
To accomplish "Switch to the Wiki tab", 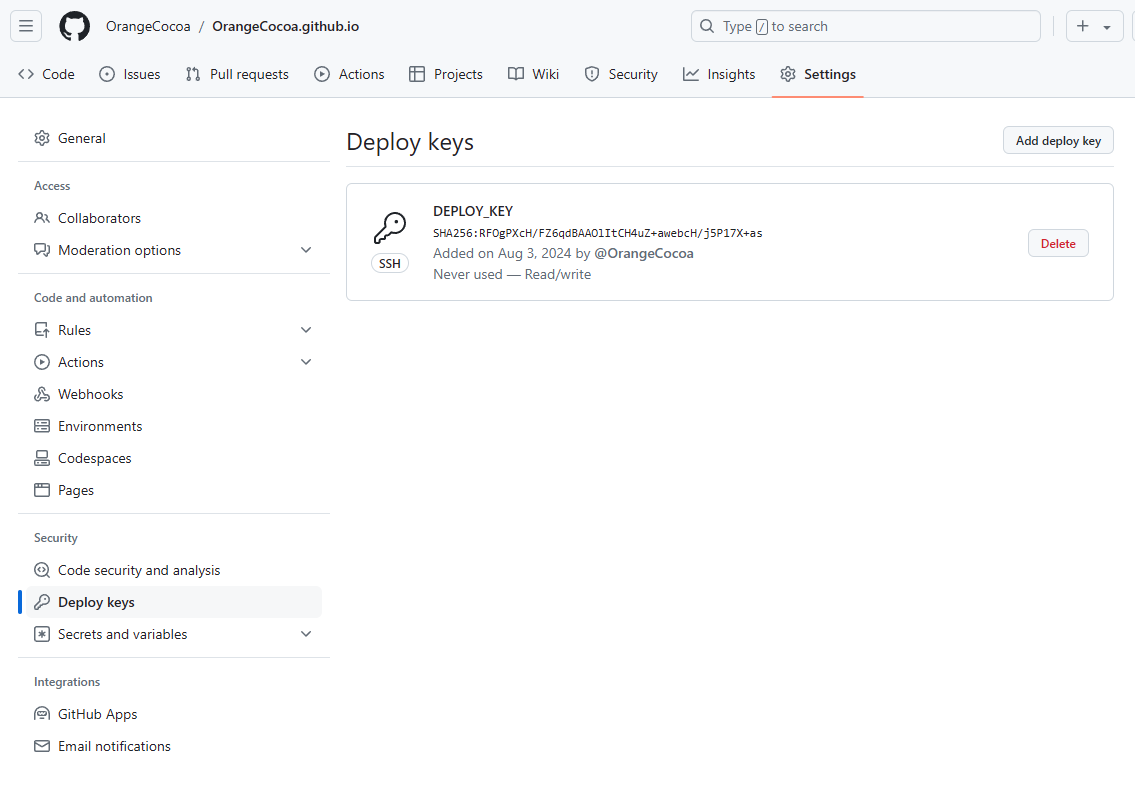I will pos(533,74).
